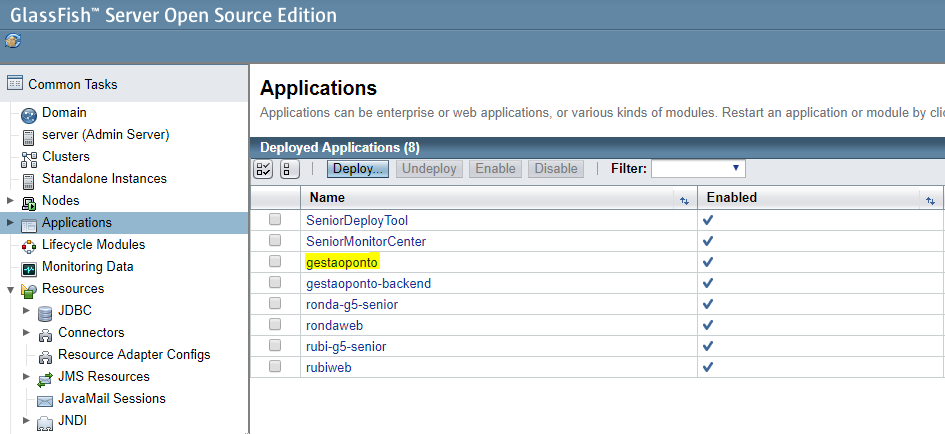Click the deselect all applications icon
The height and width of the screenshot is (434, 945).
click(x=289, y=169)
